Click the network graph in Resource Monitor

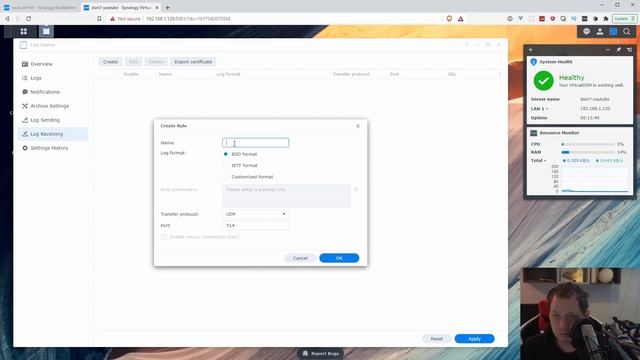click(595, 179)
